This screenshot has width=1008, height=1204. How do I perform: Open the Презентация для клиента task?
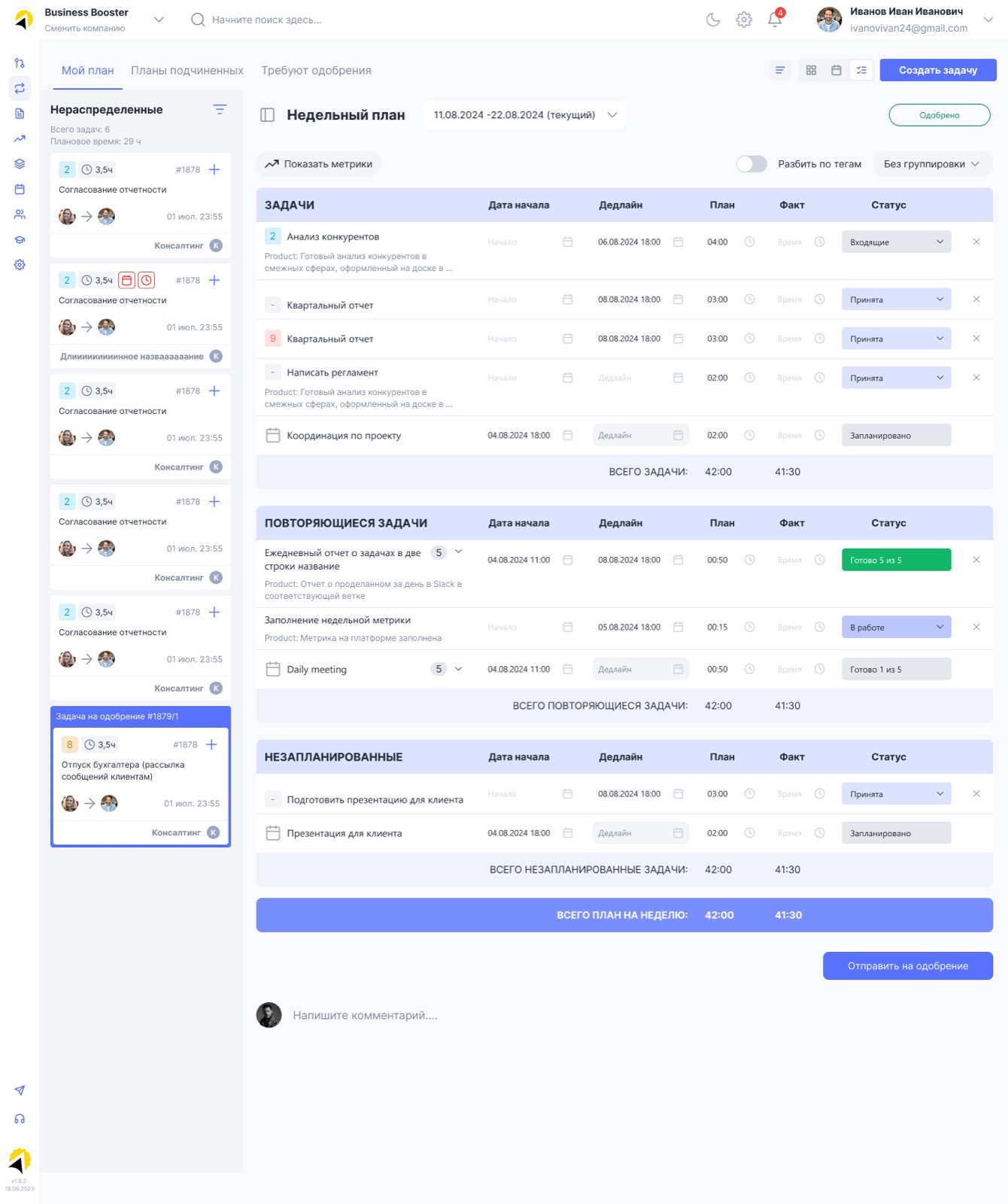(x=344, y=833)
